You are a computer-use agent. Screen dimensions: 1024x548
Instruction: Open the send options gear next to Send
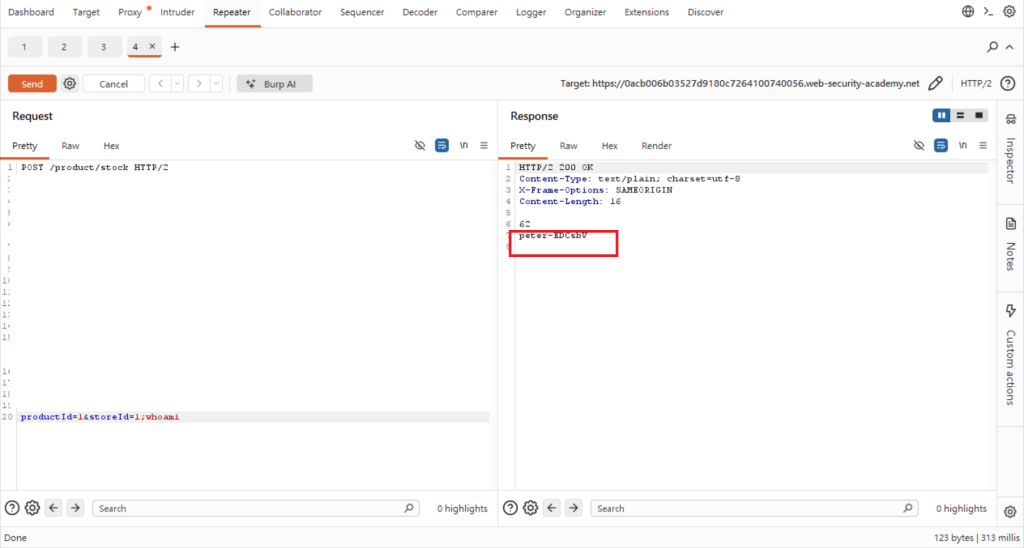[70, 84]
